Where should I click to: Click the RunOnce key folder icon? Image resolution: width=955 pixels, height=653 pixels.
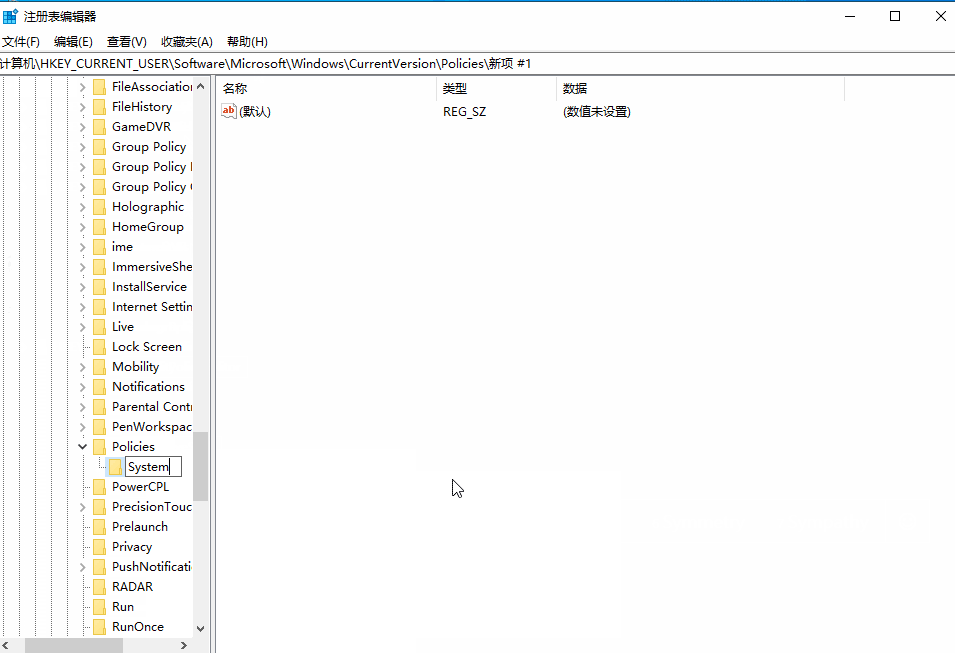[99, 626]
